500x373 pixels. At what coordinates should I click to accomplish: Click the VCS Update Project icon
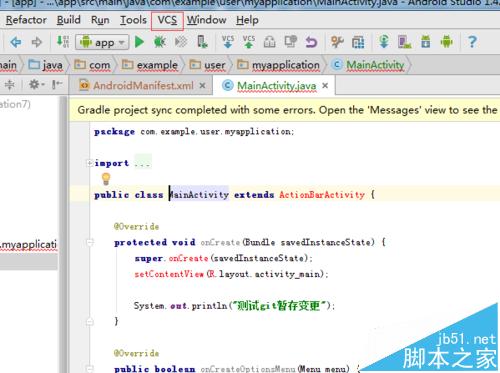(x=228, y=42)
